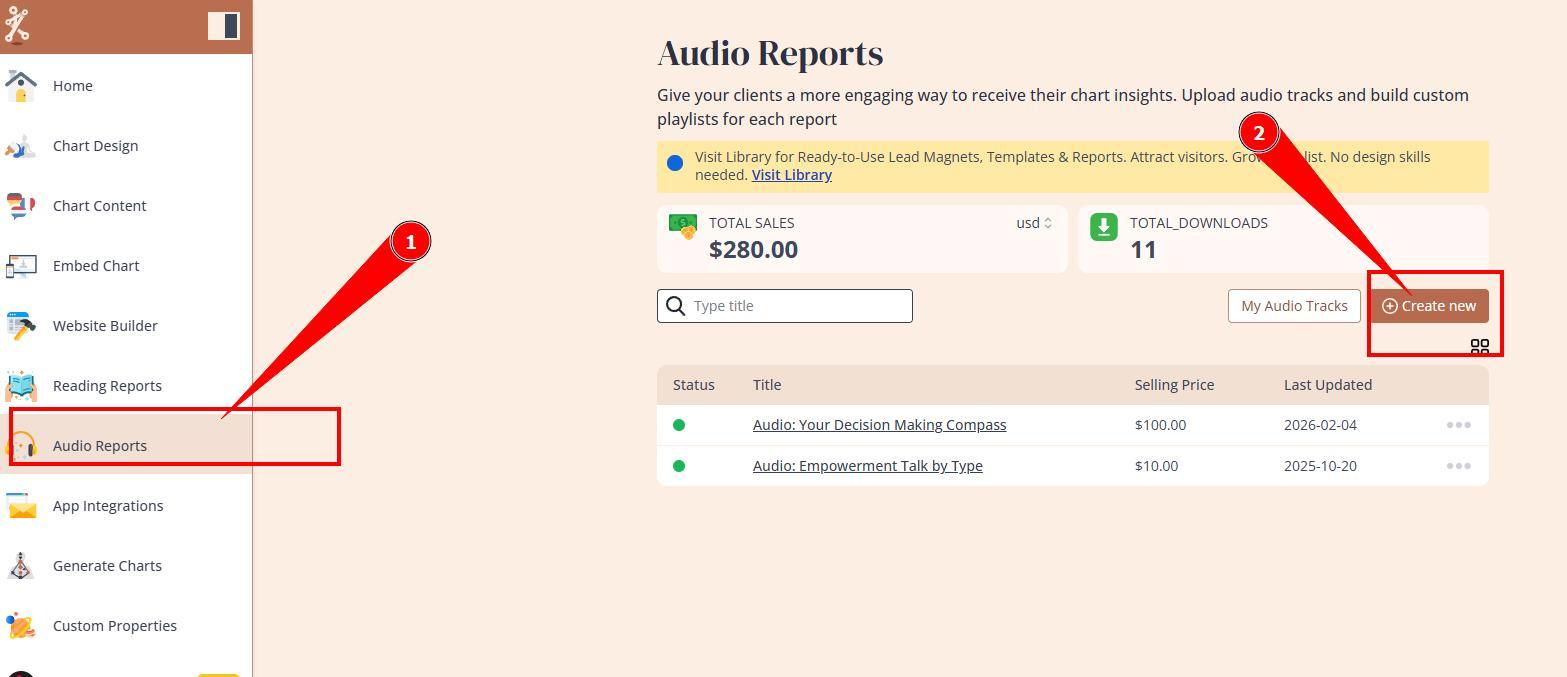
Task: Click the Type title search field
Action: 798,306
